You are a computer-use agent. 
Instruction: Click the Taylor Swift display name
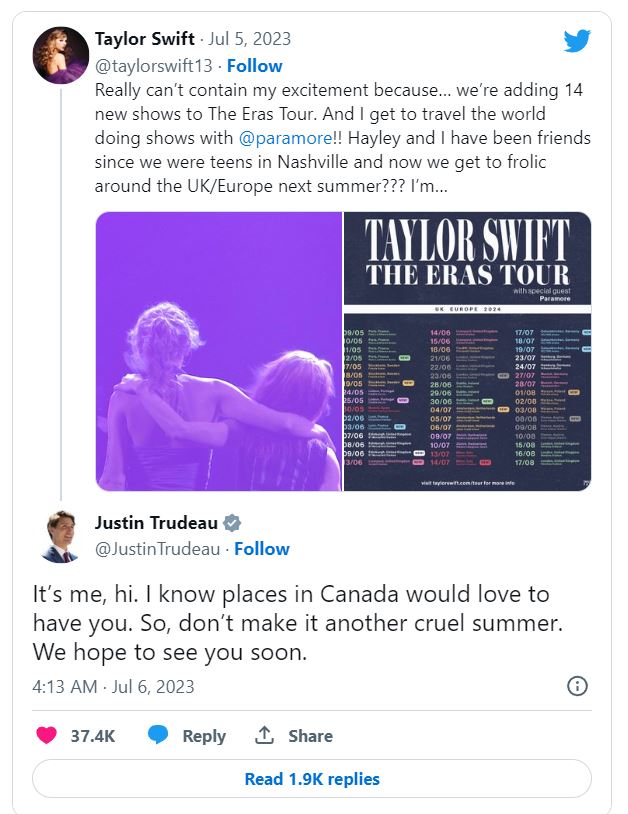click(x=146, y=39)
